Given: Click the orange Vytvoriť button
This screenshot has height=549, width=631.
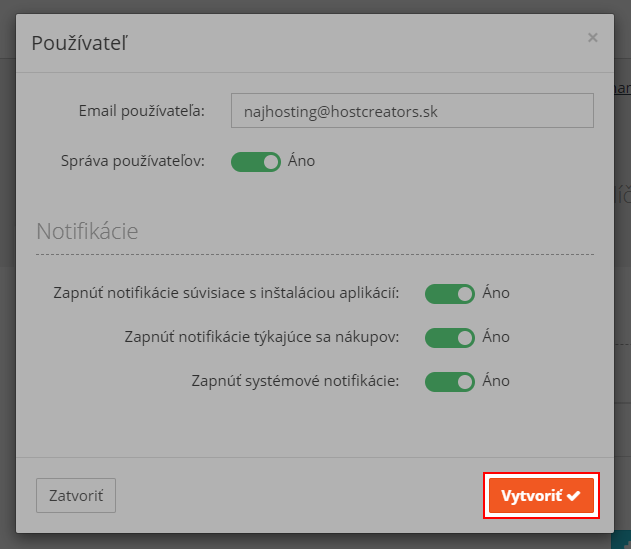Looking at the screenshot, I should [x=541, y=495].
